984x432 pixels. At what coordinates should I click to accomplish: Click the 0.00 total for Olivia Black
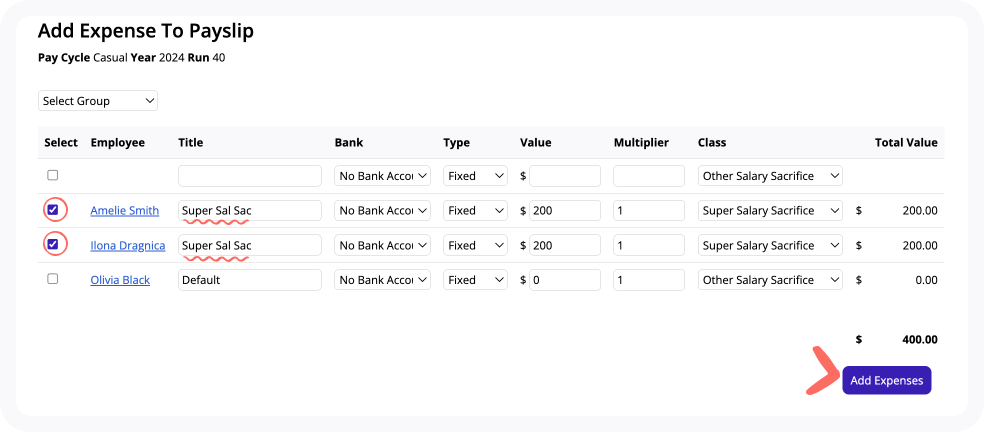coord(926,280)
